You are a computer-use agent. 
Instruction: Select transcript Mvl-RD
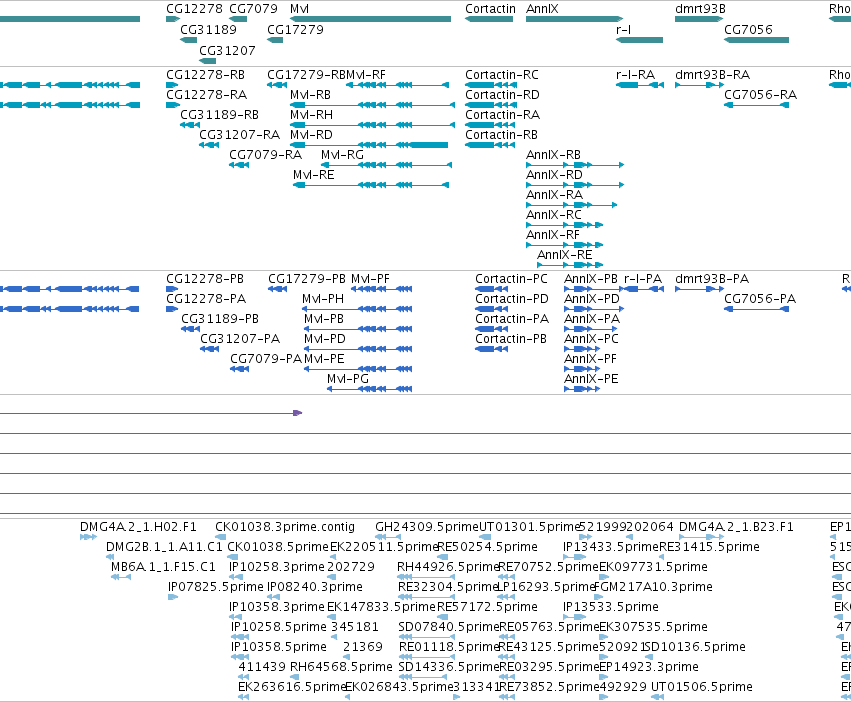click(x=369, y=145)
